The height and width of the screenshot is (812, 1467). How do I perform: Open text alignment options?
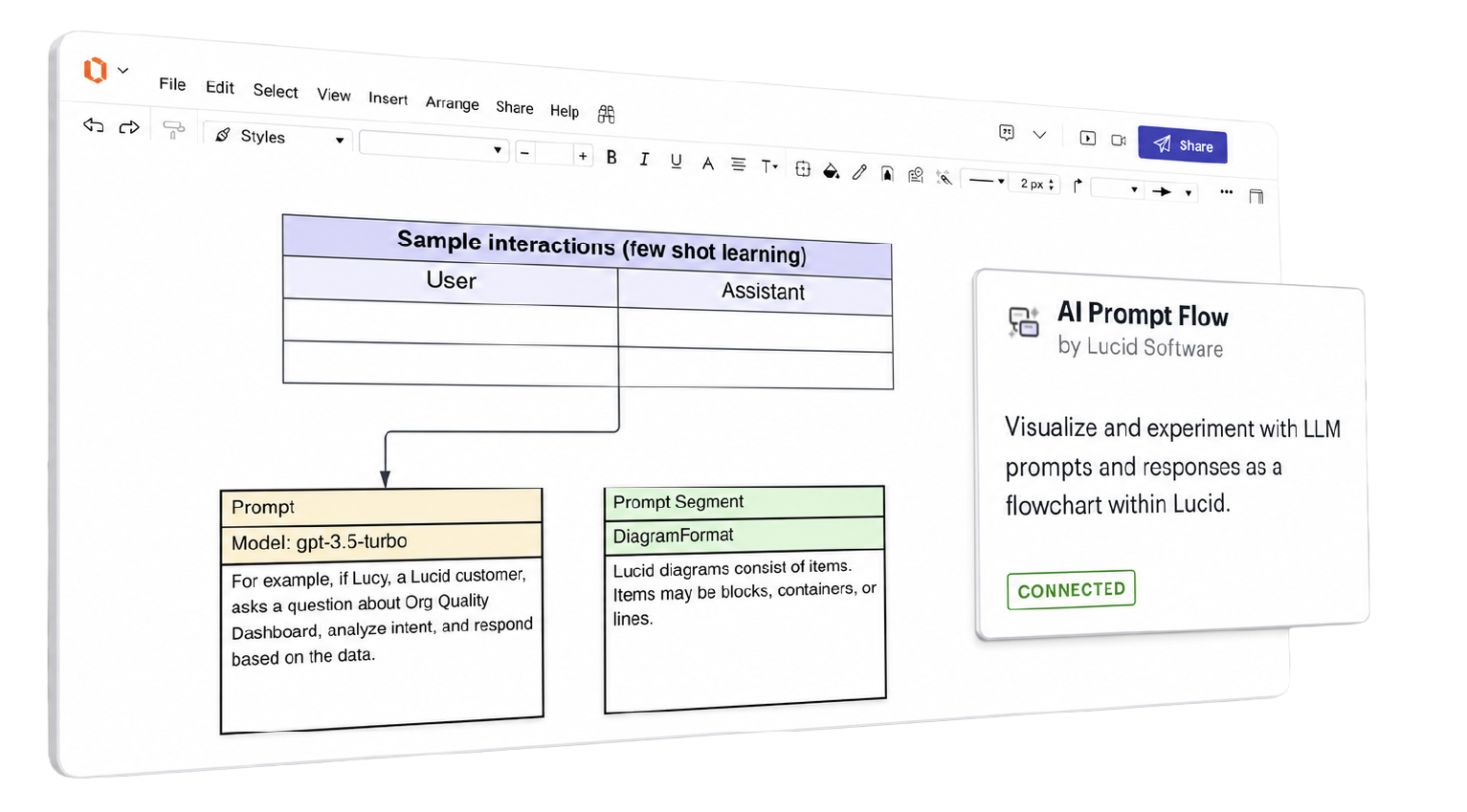point(738,165)
